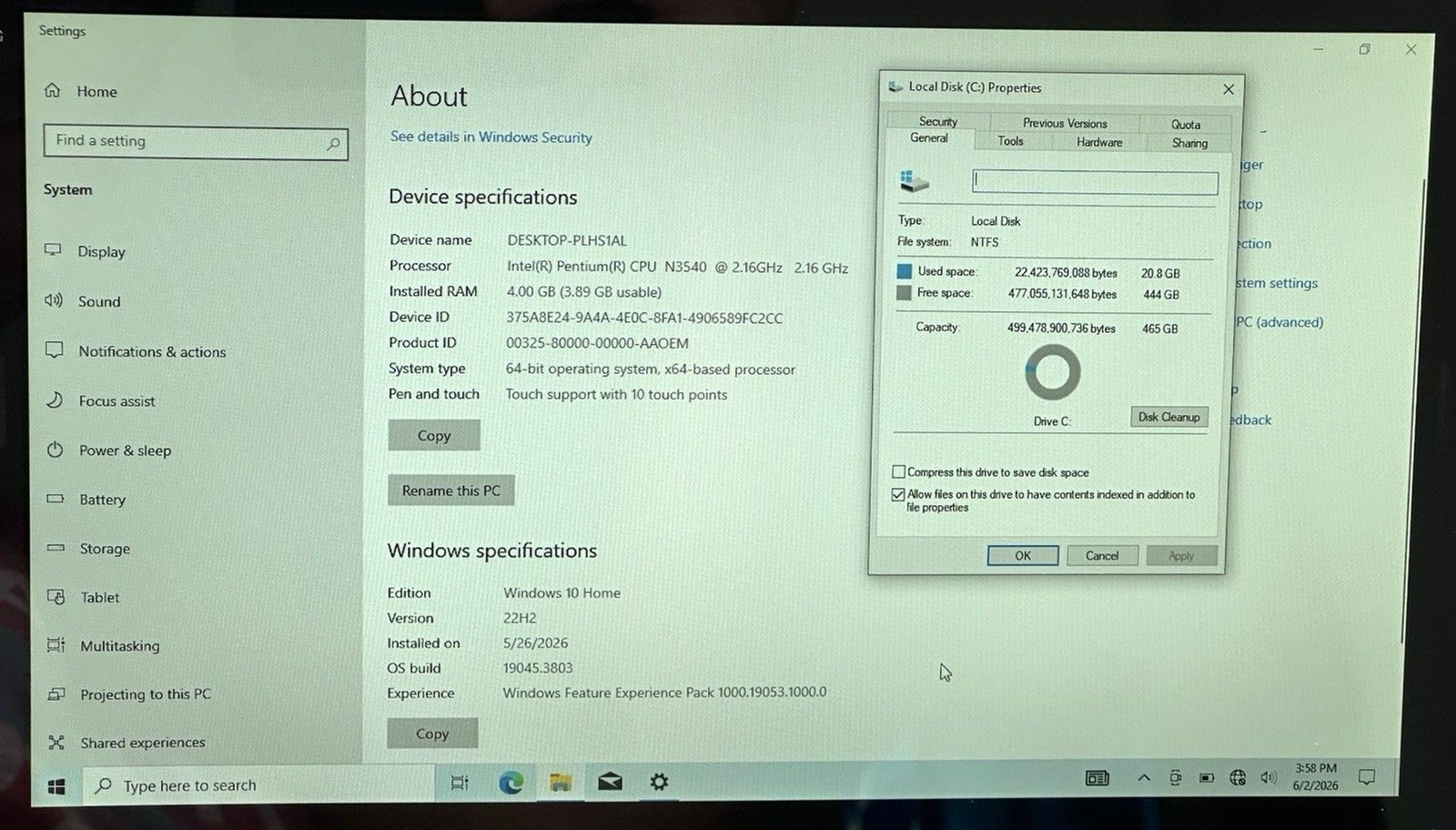Viewport: 1456px width, 830px height.
Task: Click device name DESKTOP-PLHS1AL
Action: pos(567,240)
